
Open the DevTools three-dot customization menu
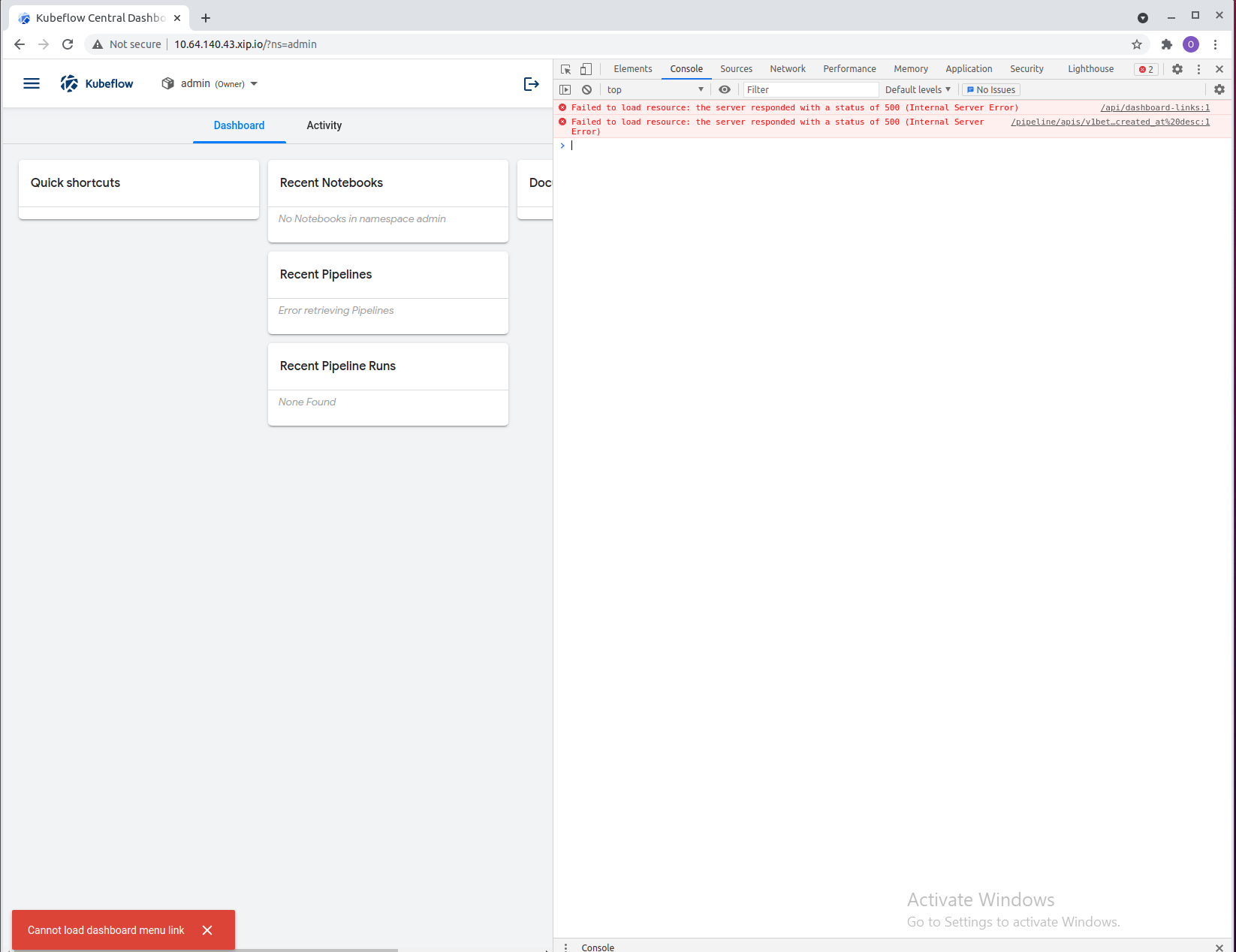[x=1198, y=68]
